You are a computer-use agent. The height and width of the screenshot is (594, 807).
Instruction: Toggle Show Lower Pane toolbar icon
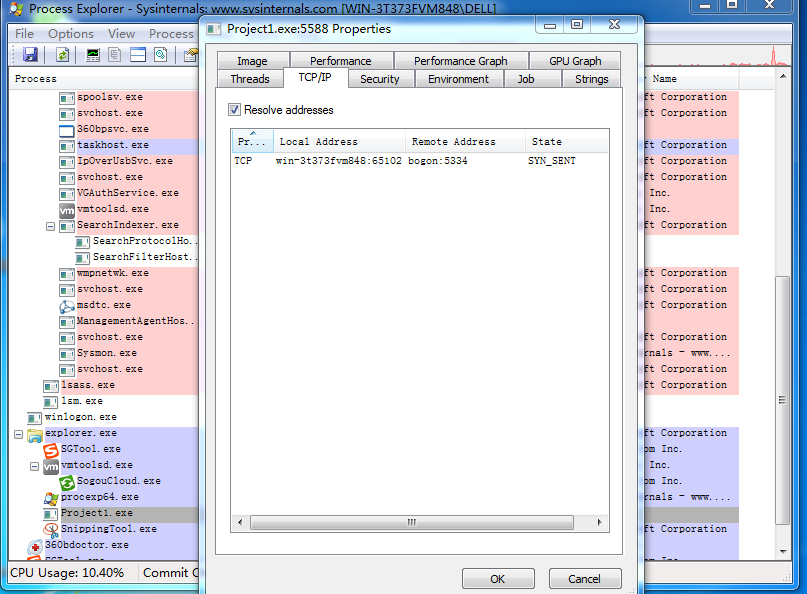pyautogui.click(x=138, y=55)
